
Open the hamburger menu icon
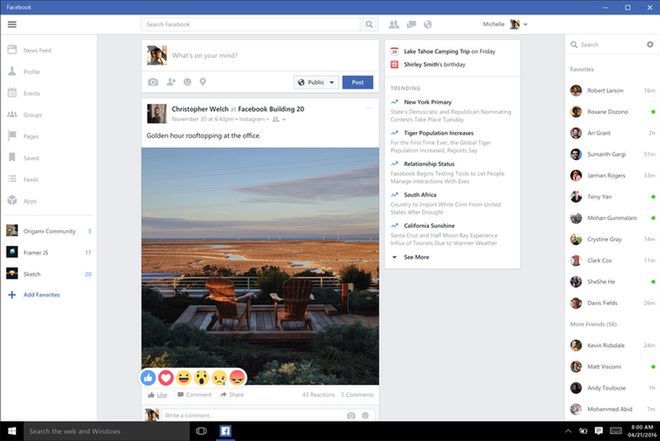click(x=12, y=24)
